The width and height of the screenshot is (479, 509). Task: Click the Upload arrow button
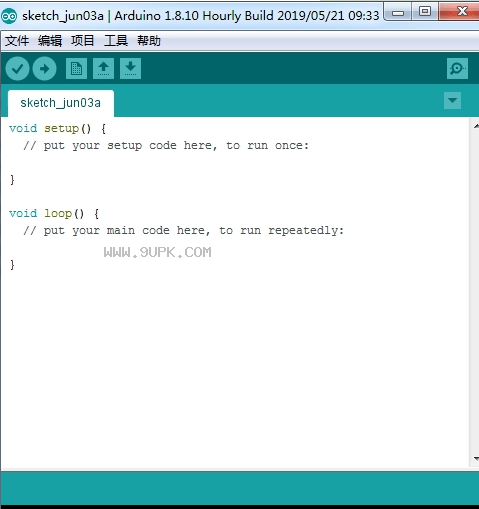[44, 69]
